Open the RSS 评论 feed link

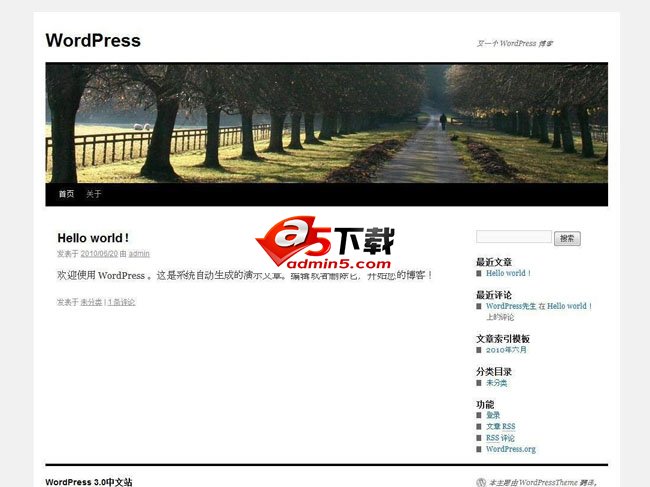(500, 438)
